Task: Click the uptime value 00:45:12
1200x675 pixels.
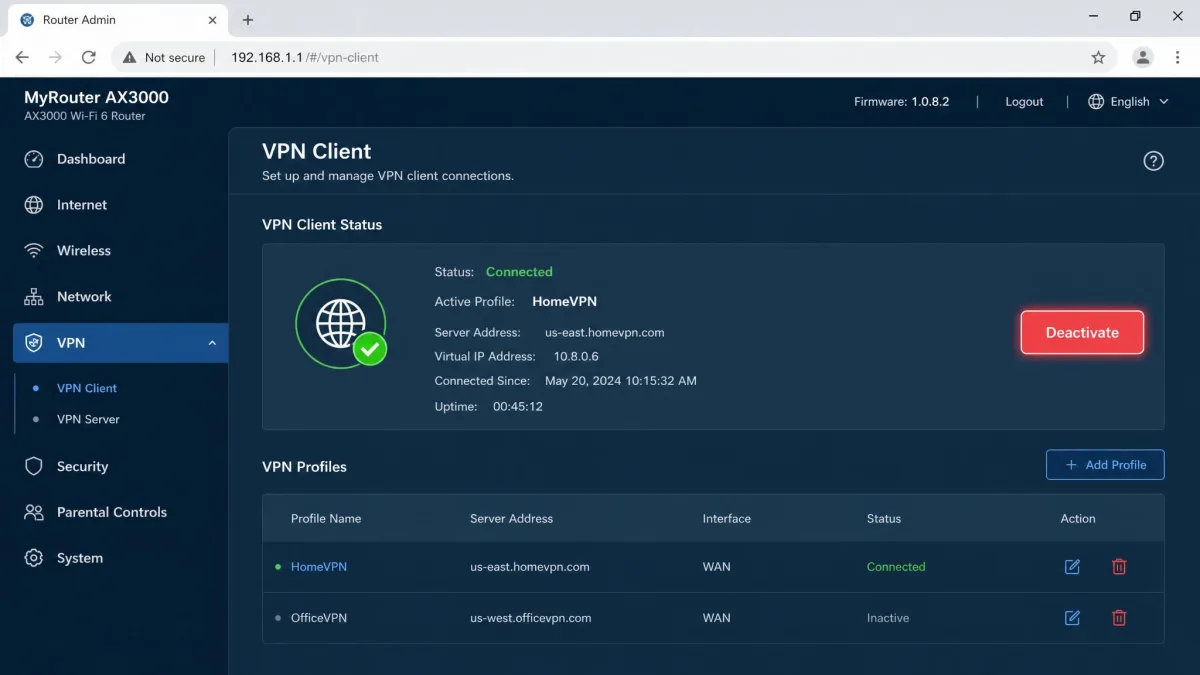Action: tap(518, 407)
